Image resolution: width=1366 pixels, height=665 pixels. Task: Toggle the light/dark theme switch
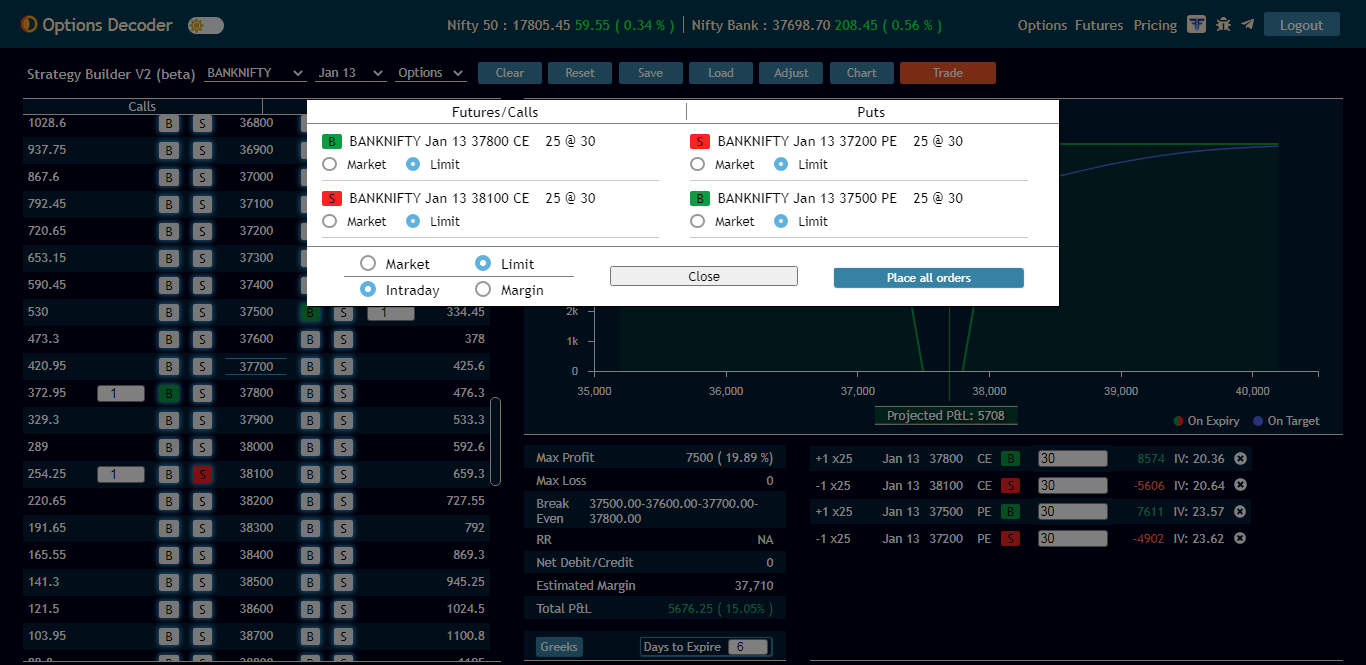point(205,25)
